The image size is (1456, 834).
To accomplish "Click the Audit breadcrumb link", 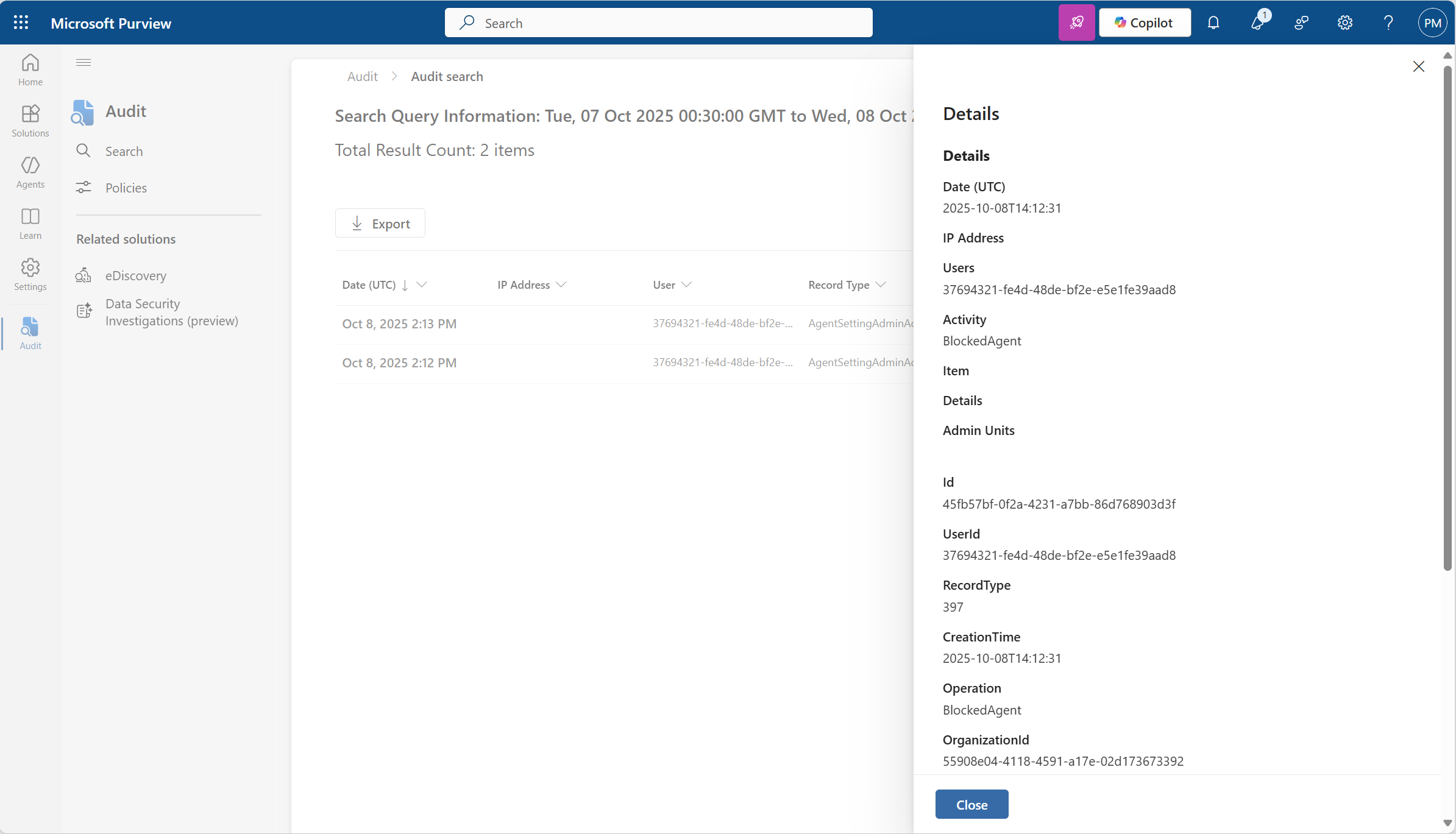I will 362,76.
